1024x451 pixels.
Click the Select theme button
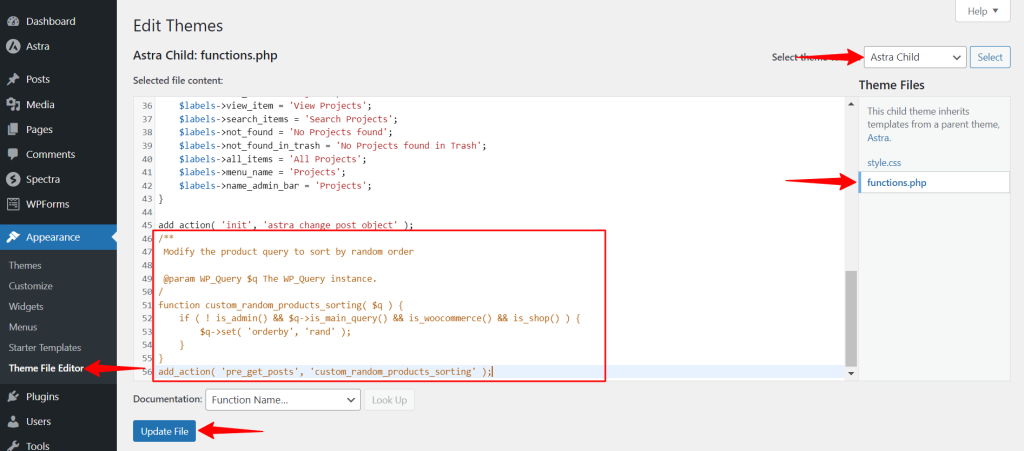tap(990, 57)
